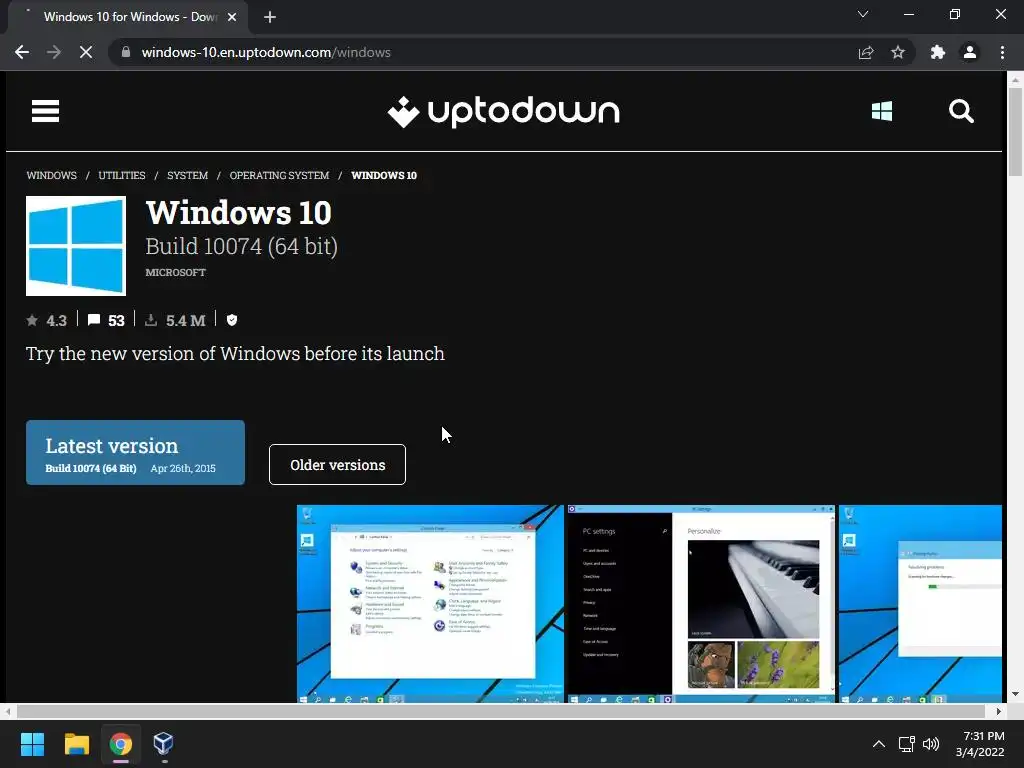Open the clock showing 7:31 PM
This screenshot has height=768, width=1024.
(x=980, y=744)
